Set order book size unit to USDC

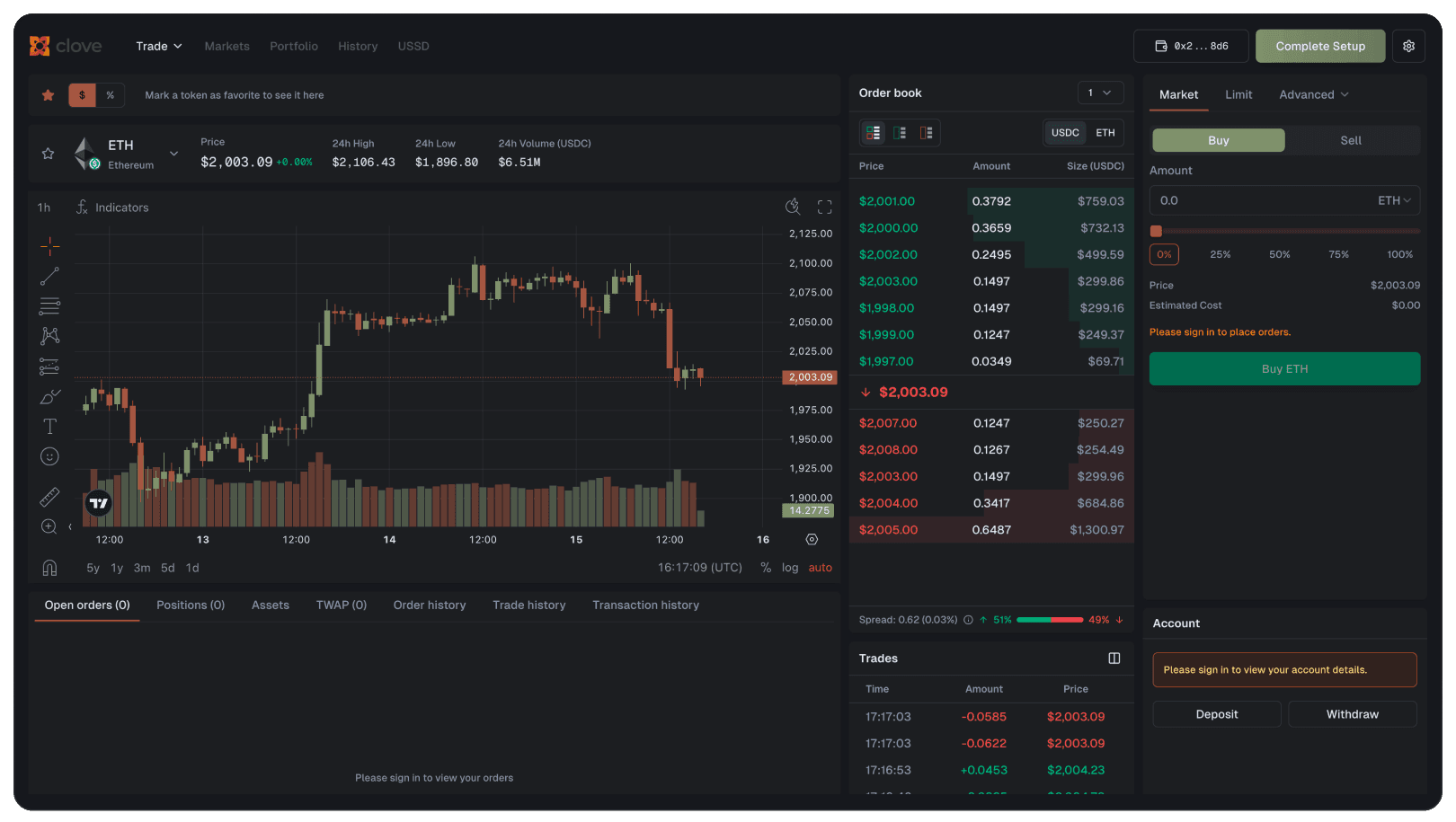[x=1065, y=133]
